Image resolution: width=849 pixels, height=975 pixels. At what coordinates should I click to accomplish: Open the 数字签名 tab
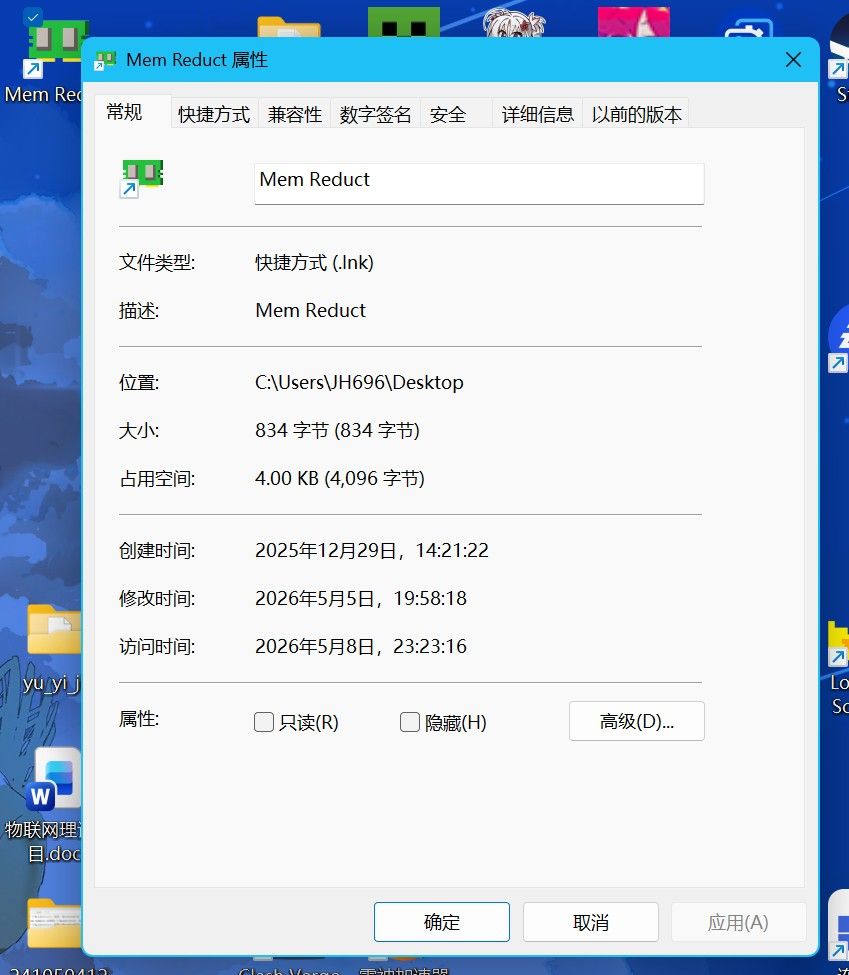[x=375, y=114]
